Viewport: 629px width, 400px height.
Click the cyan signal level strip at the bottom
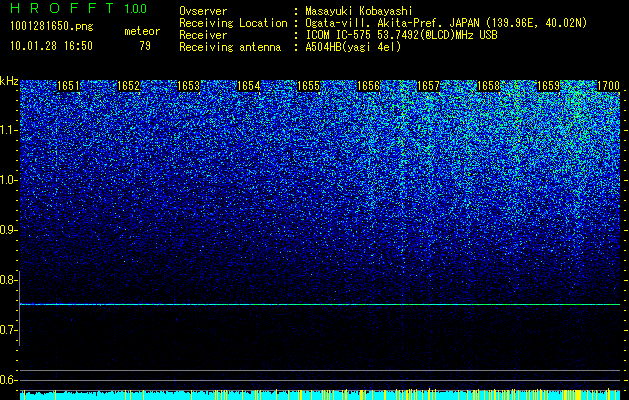tap(320, 395)
